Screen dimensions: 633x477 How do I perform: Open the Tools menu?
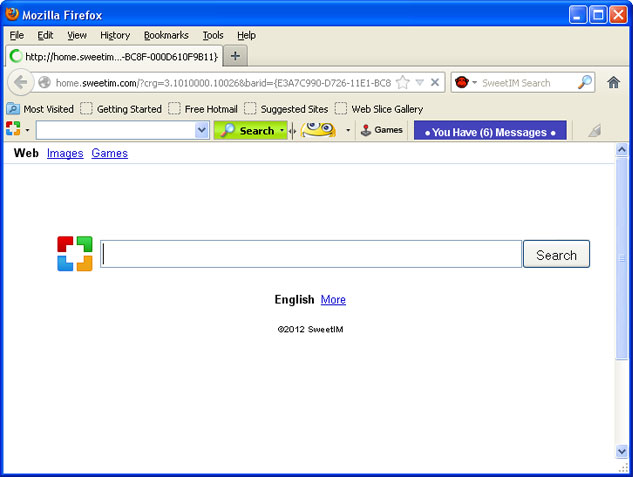point(213,36)
